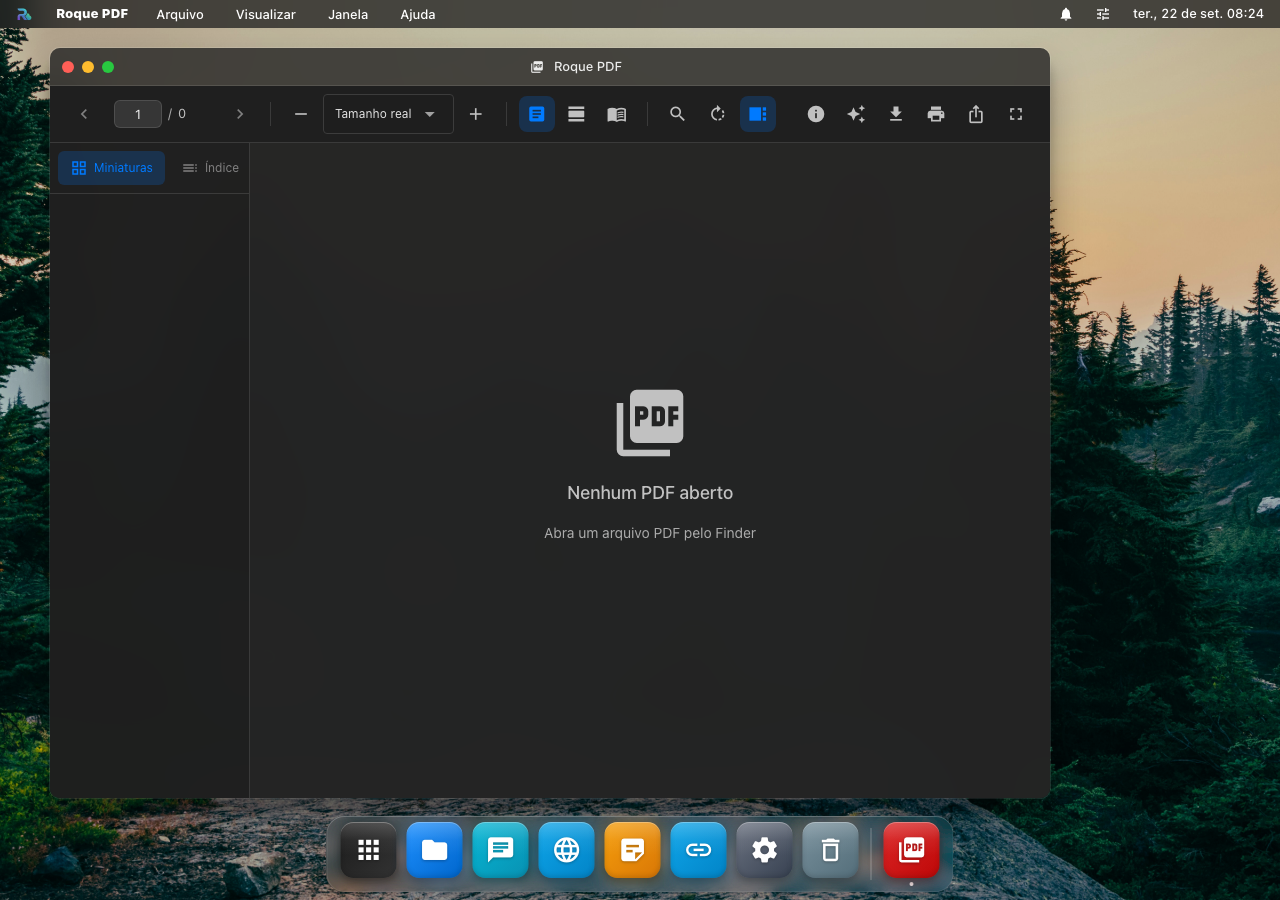The image size is (1280, 900).
Task: Open the messages chat app in dock
Action: (x=501, y=850)
